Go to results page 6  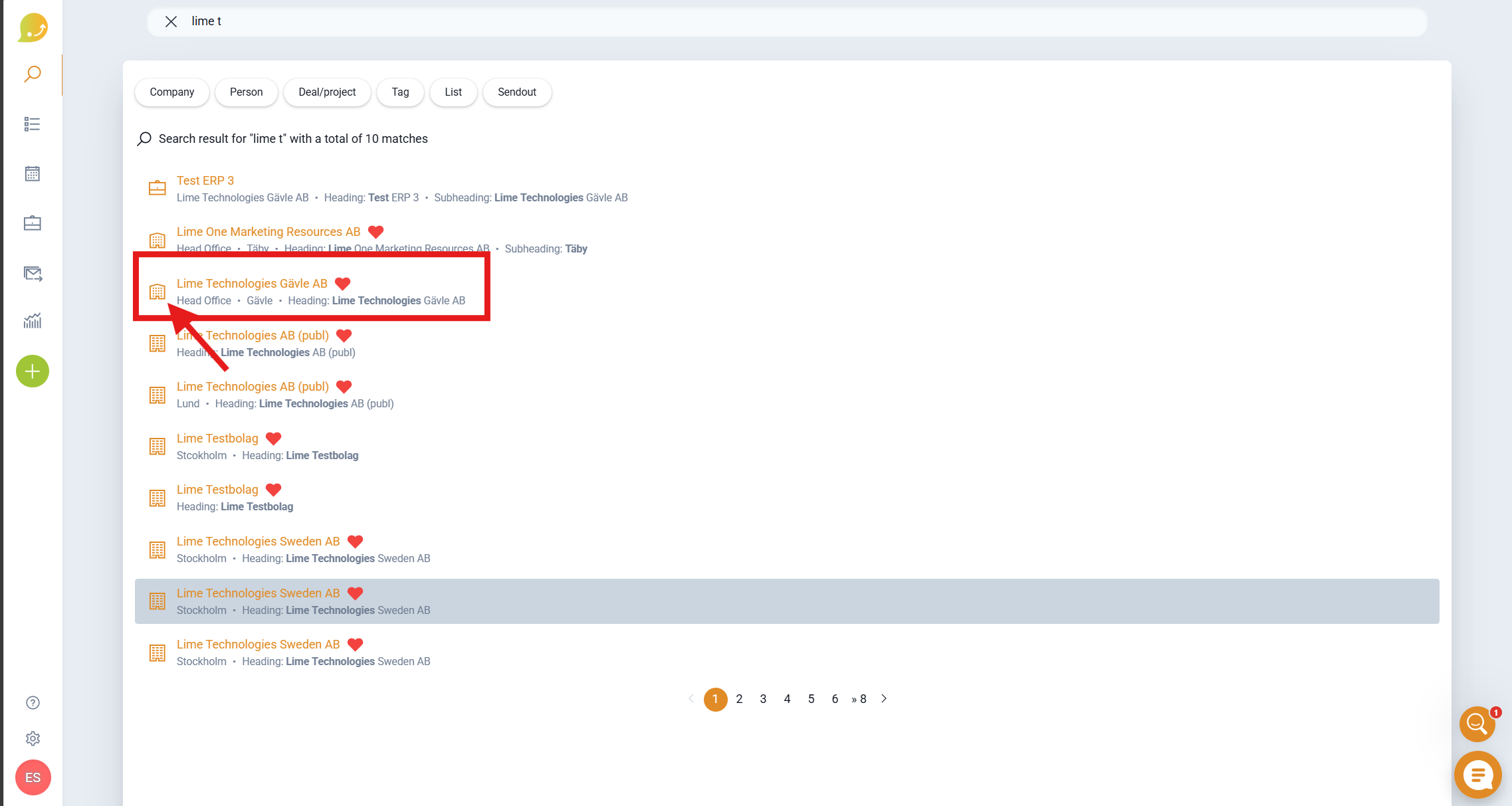pos(835,699)
